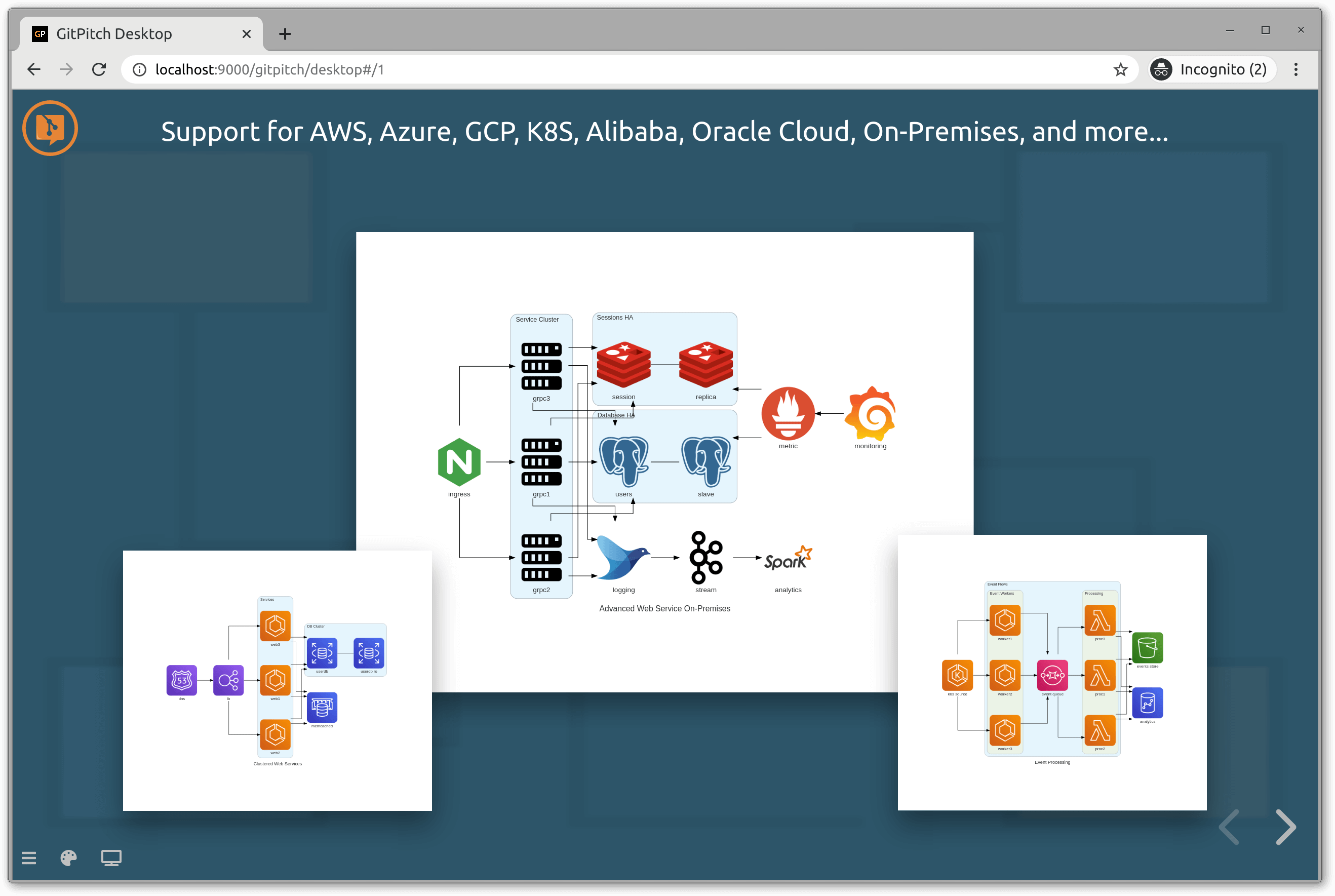View site information icon in address bar
The width and height of the screenshot is (1335, 896).
139,69
